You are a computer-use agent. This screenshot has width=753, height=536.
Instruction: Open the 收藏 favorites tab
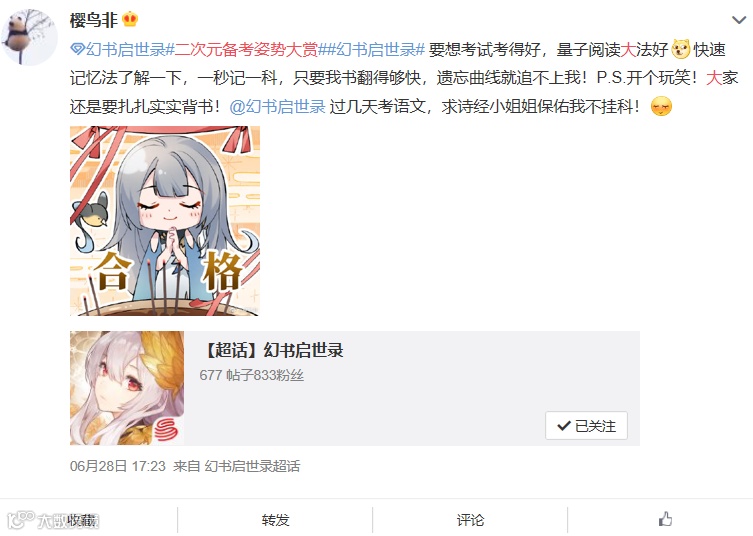(x=83, y=520)
